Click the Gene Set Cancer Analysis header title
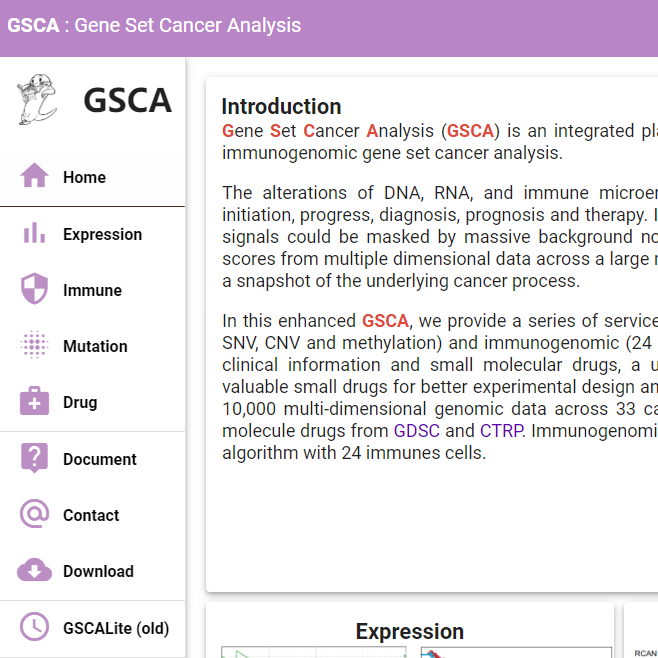 pos(154,25)
